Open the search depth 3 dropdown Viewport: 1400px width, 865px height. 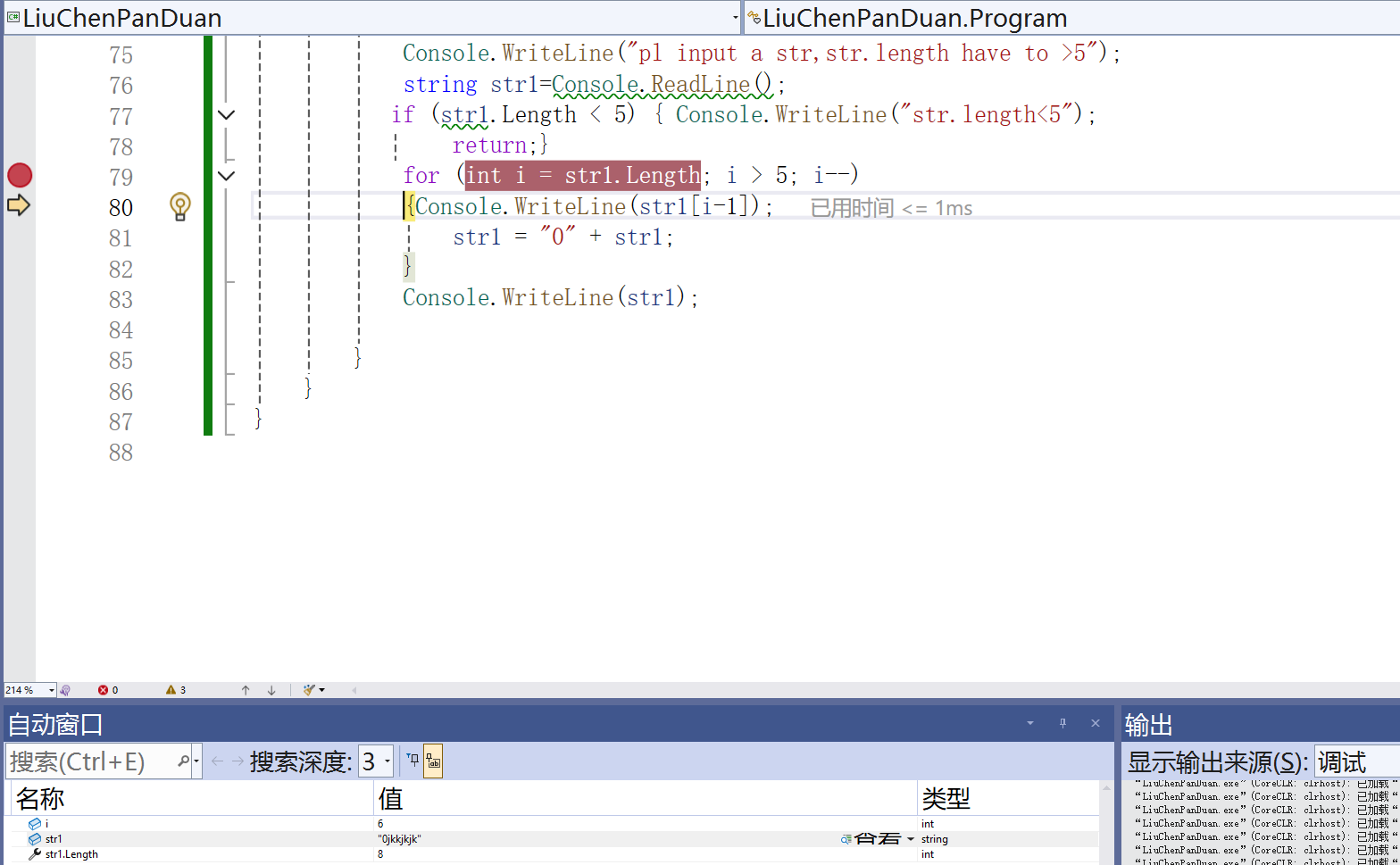(376, 761)
